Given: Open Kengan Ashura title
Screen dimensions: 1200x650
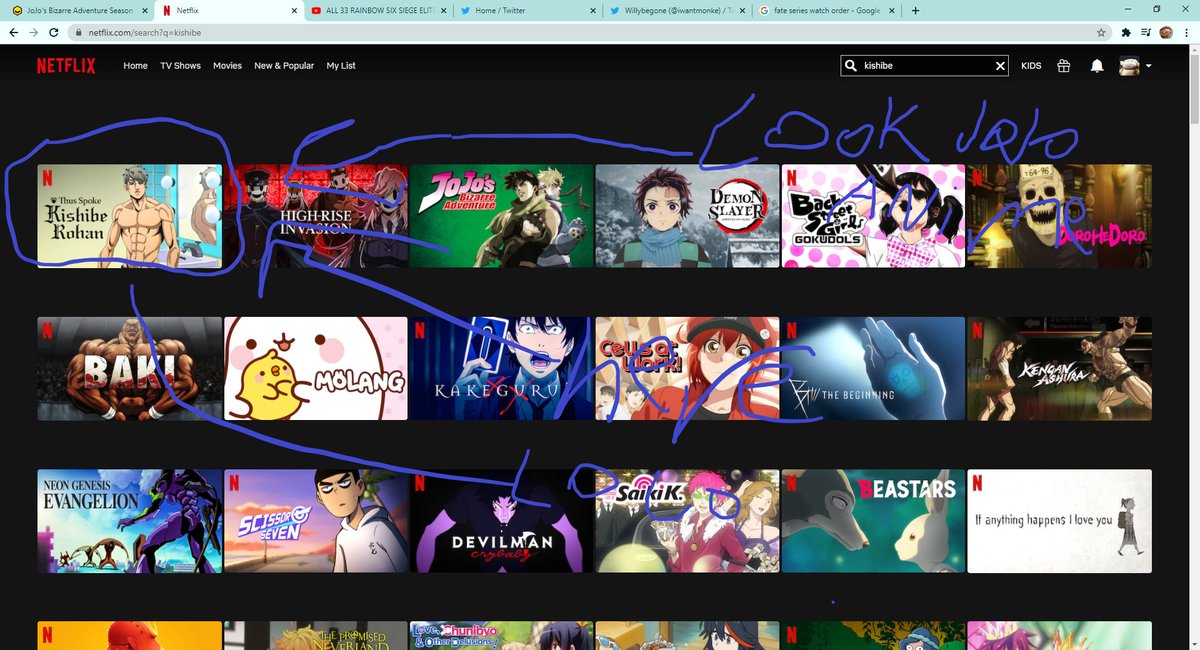Looking at the screenshot, I should (1060, 369).
